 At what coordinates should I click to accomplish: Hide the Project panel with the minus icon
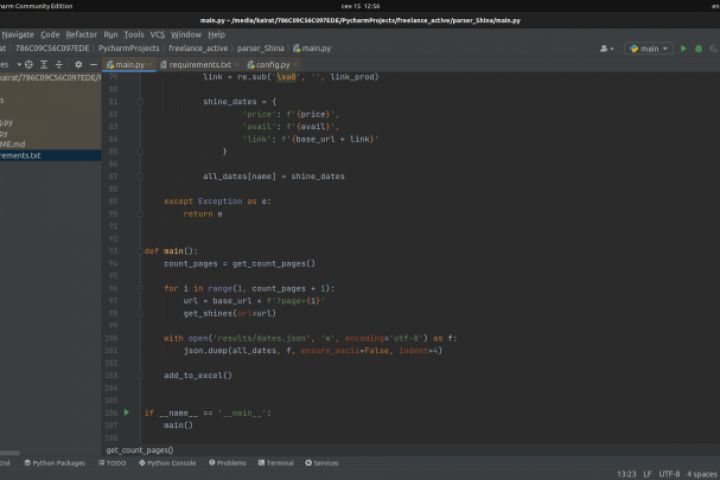point(93,65)
